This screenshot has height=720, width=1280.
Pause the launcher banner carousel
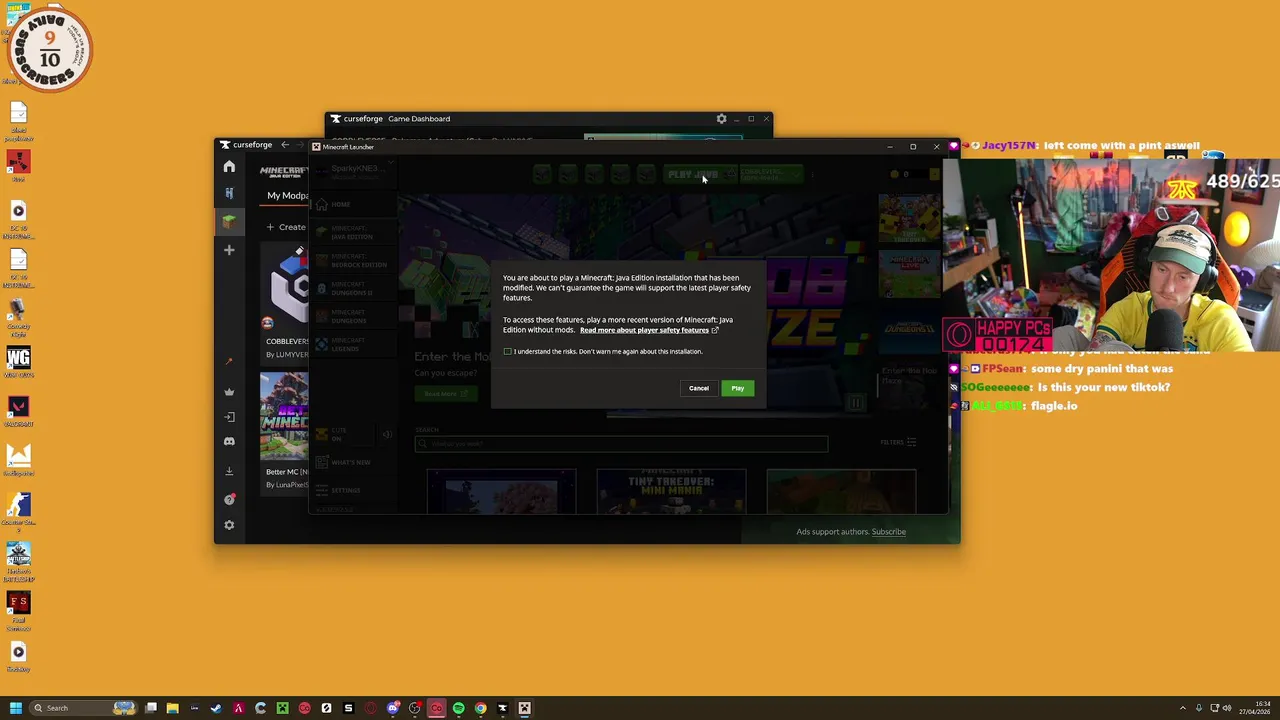[x=855, y=403]
